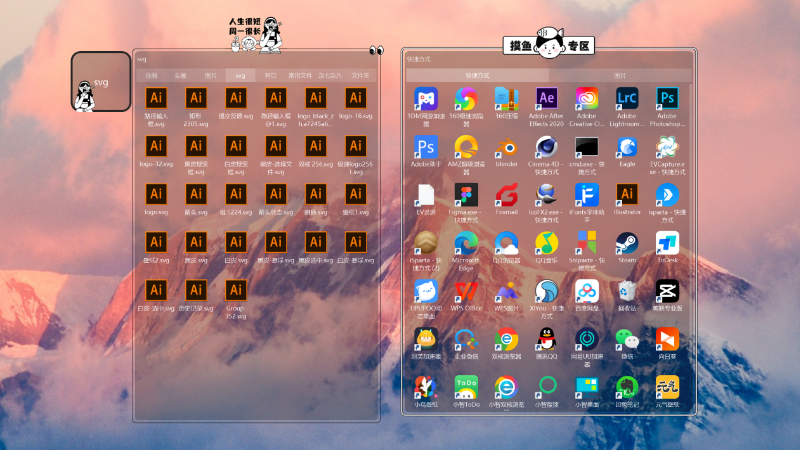Image resolution: width=800 pixels, height=450 pixels.
Task: Select the logo-16.svg file
Action: tap(355, 99)
